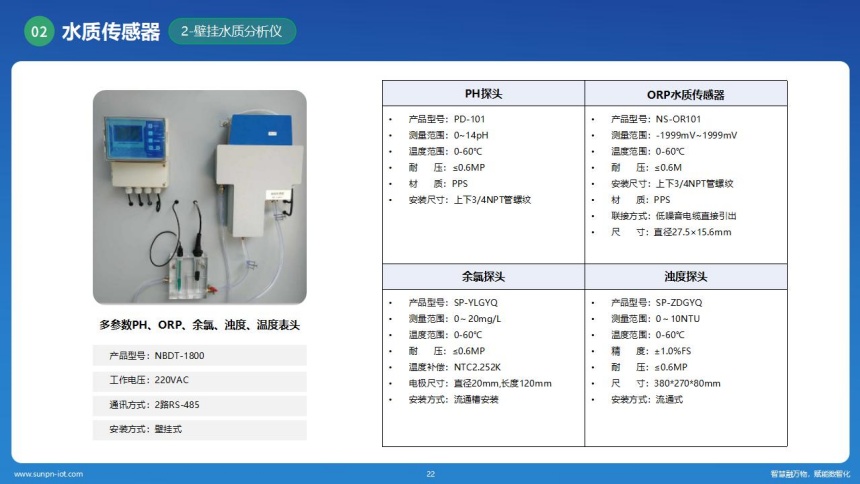860x484 pixels.
Task: Click the 工作电压：220VAC row
Action: [200, 380]
